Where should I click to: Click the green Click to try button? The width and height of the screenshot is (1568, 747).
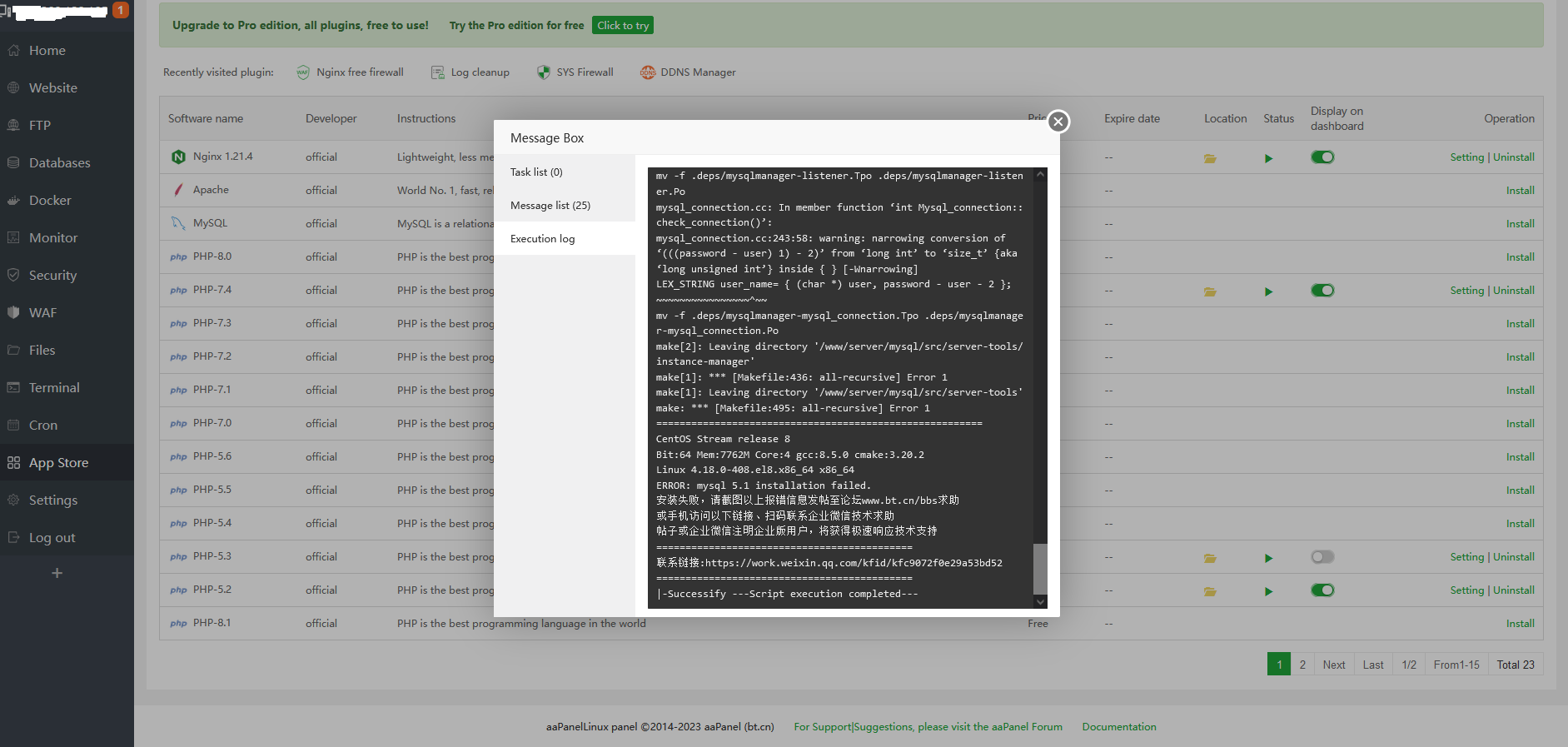(x=623, y=26)
